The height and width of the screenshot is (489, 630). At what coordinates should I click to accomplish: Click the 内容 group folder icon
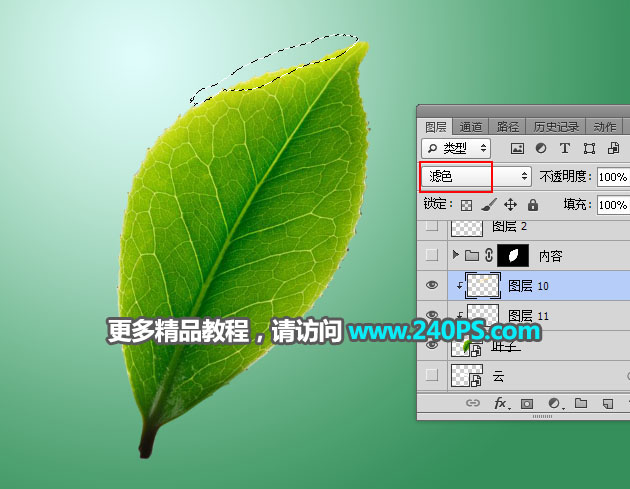[472, 256]
